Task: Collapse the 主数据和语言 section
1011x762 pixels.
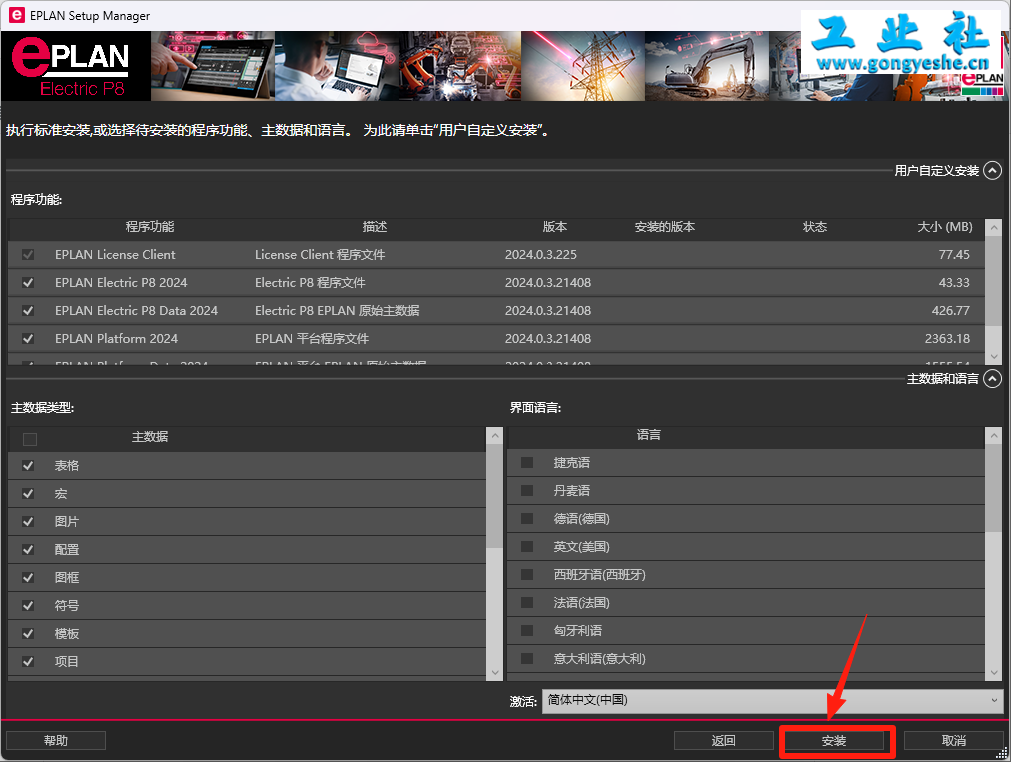Action: [992, 378]
